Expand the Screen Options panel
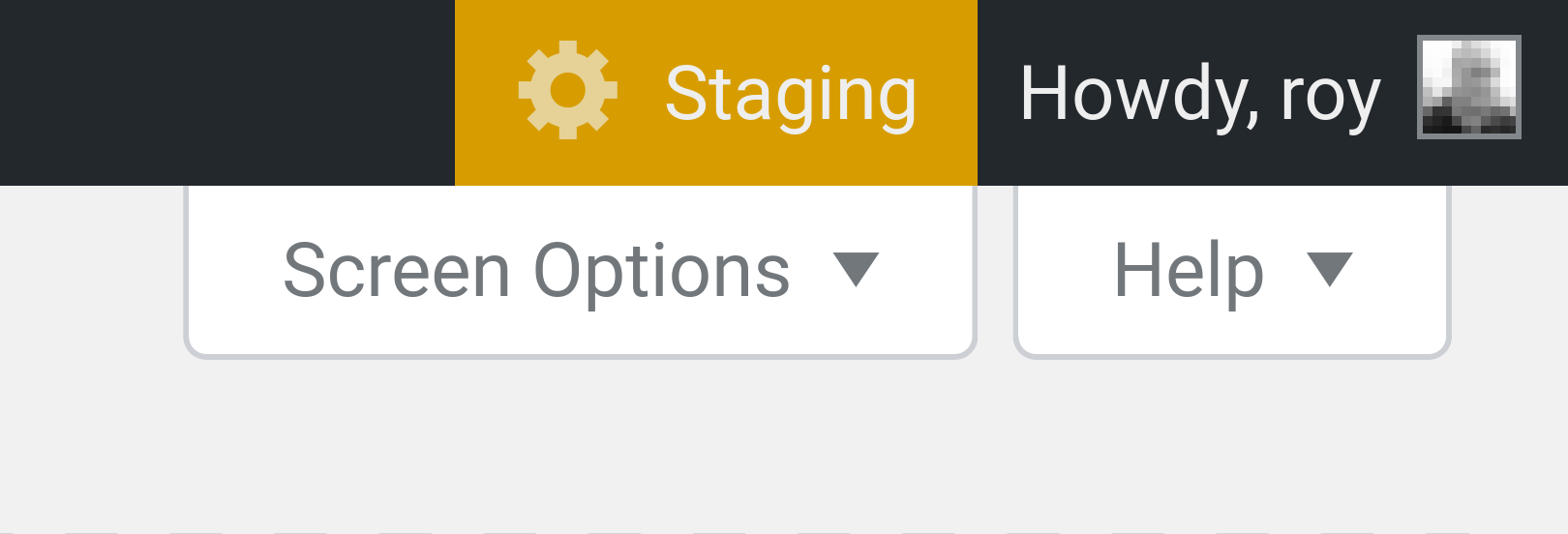Screen dimensions: 1568x534 coord(580,271)
